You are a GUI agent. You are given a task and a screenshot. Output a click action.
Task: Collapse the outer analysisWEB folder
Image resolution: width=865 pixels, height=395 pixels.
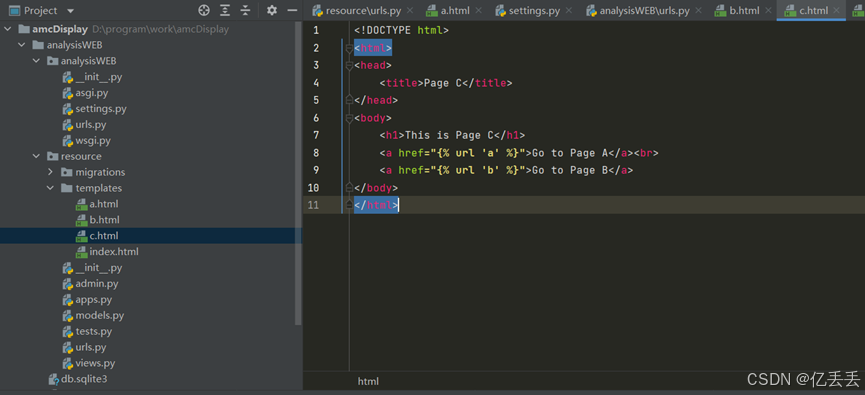coord(22,45)
